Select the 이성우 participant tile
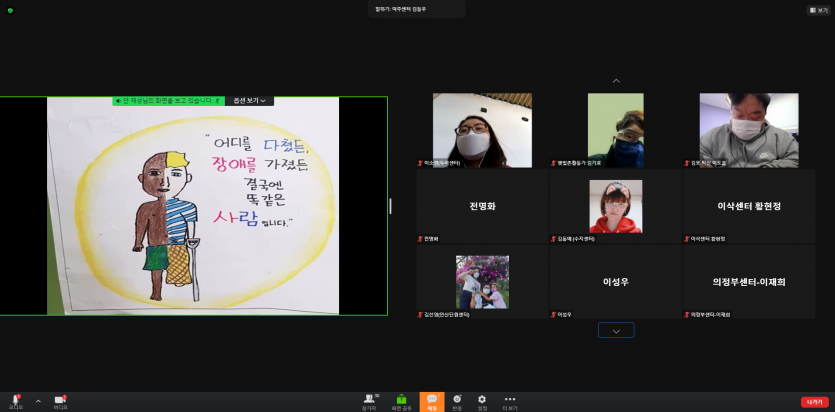The height and width of the screenshot is (412, 835). 615,282
